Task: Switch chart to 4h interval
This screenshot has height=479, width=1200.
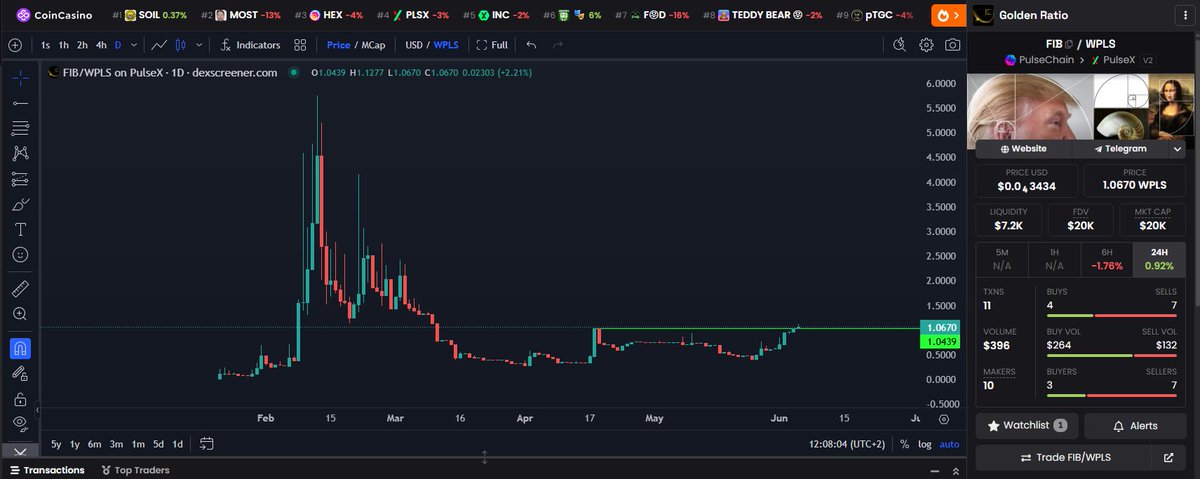Action: coord(101,45)
